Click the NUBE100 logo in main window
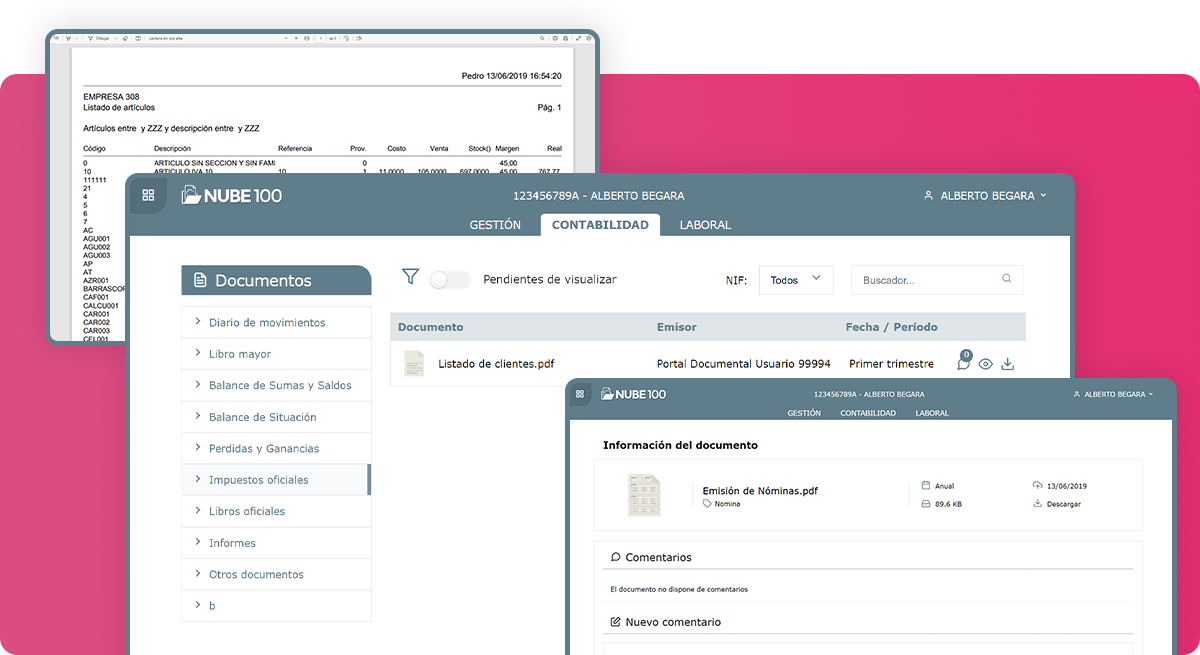1200x655 pixels. [x=232, y=195]
